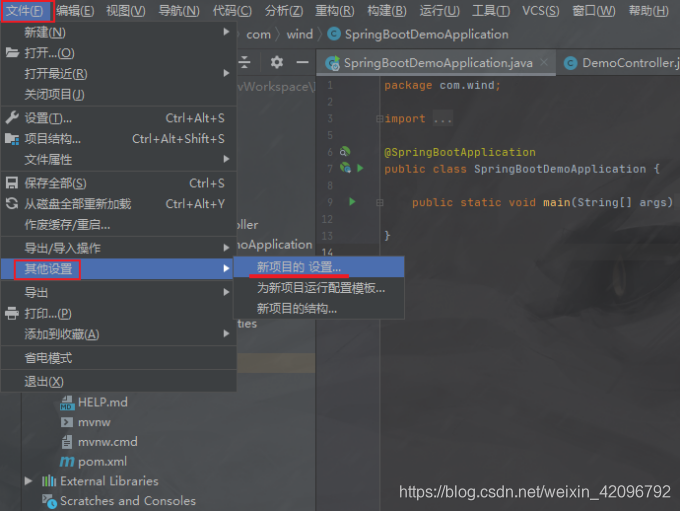Screen dimensions: 681x511
Task: Select Scratches and Consoles in project tree
Action: 119,501
